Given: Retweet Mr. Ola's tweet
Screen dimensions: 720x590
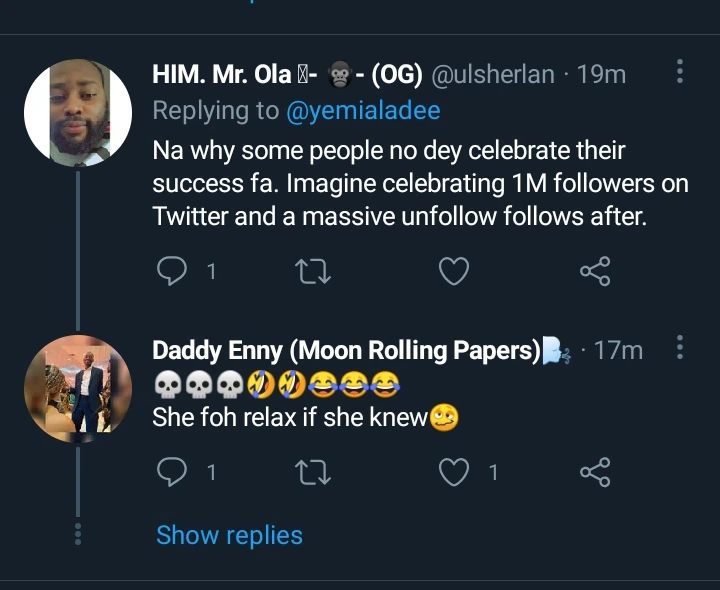Looking at the screenshot, I should pyautogui.click(x=316, y=270).
